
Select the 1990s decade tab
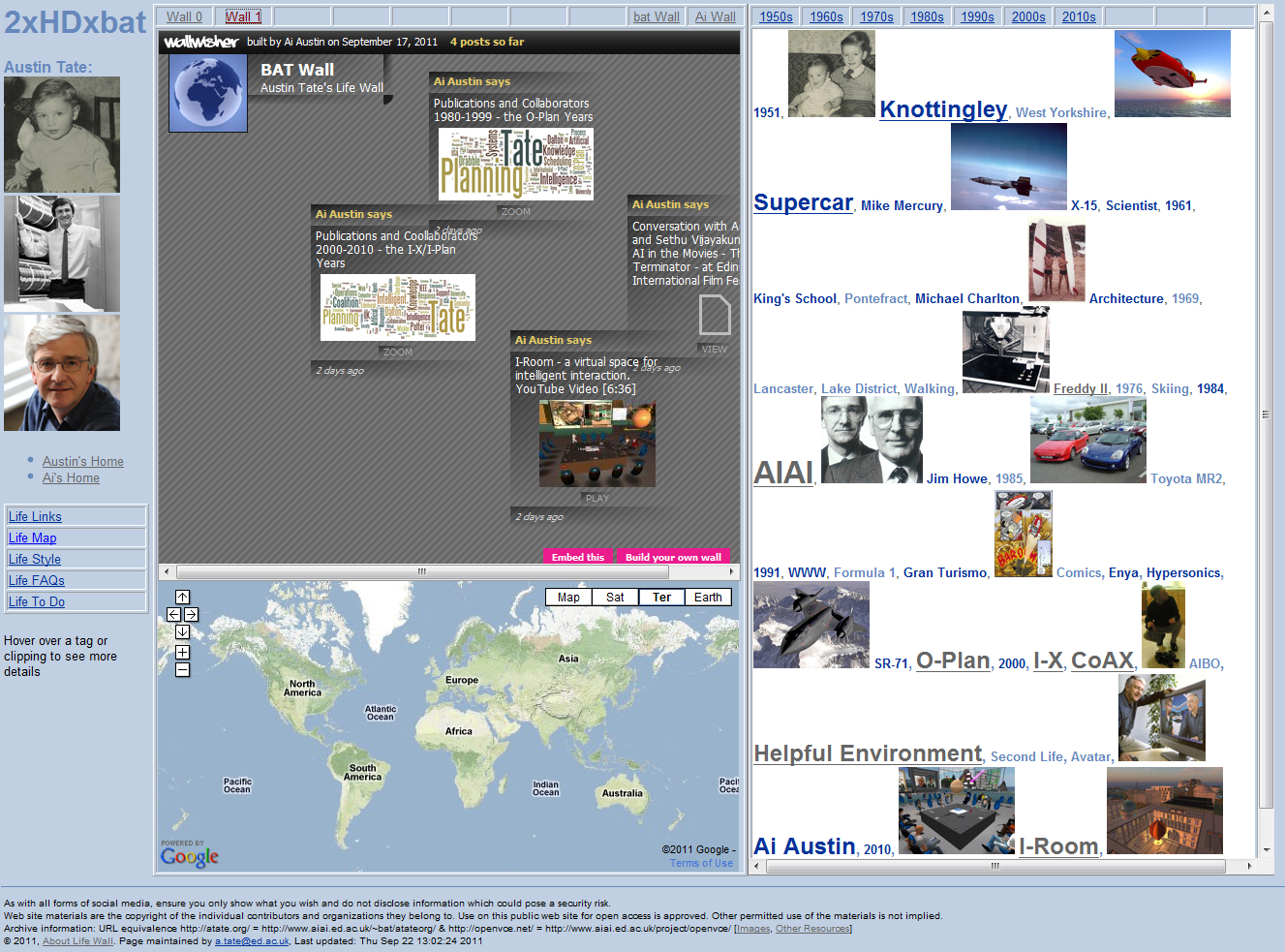point(977,16)
